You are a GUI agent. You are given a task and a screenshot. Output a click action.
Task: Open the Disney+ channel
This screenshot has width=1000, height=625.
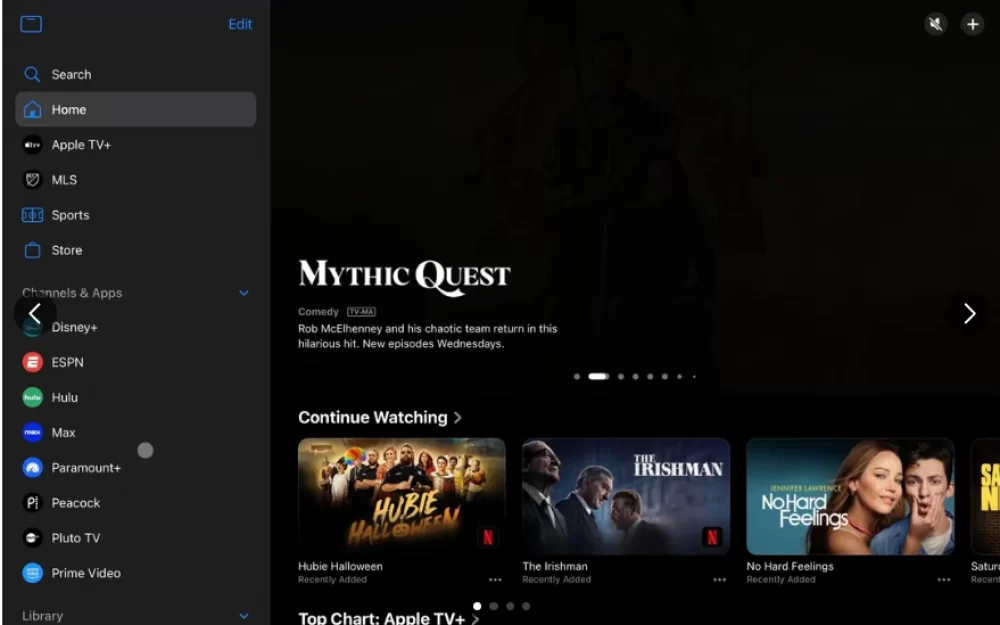[x=75, y=327]
